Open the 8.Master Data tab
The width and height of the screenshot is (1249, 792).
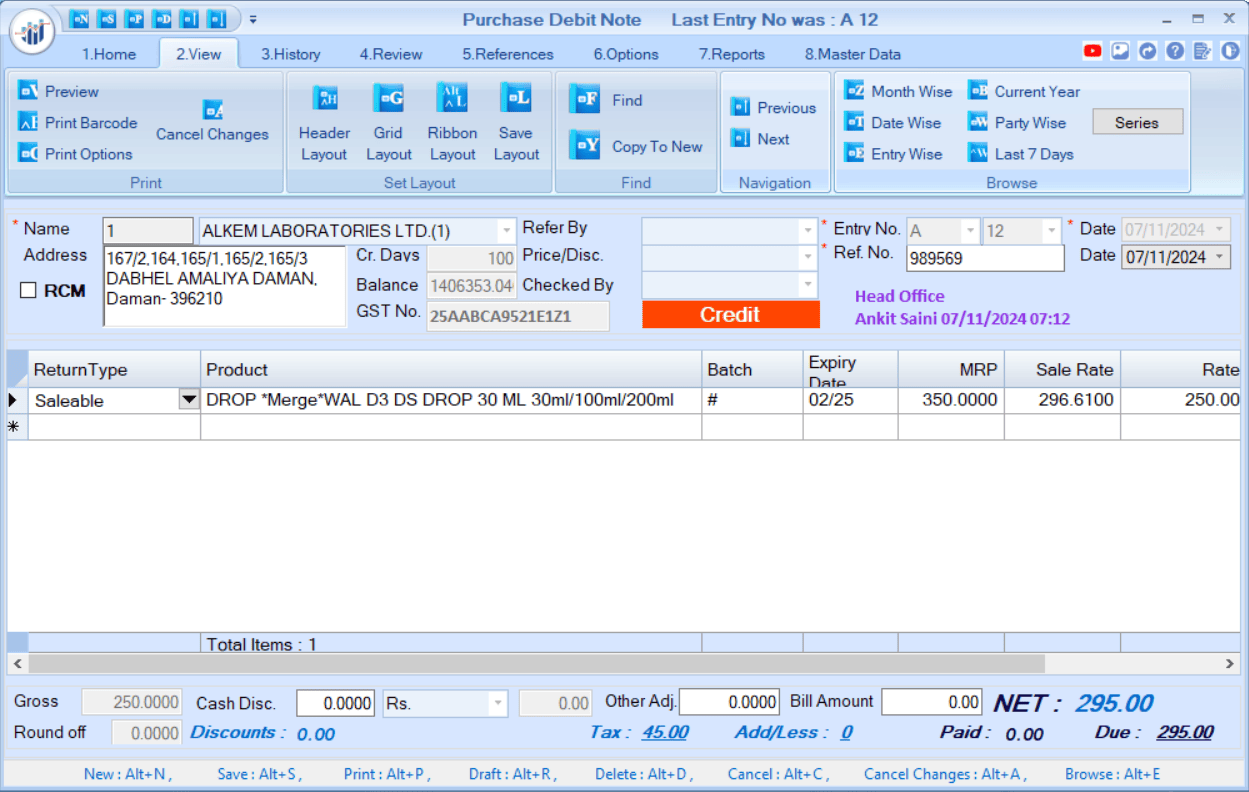tap(853, 54)
